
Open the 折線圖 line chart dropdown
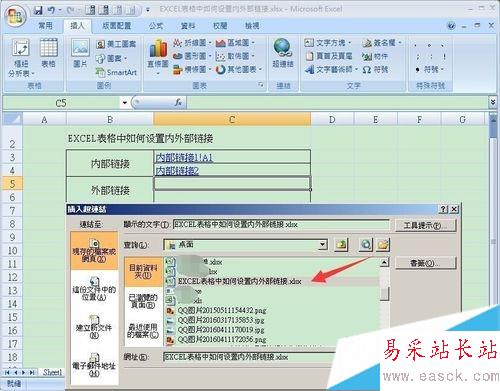(193, 43)
